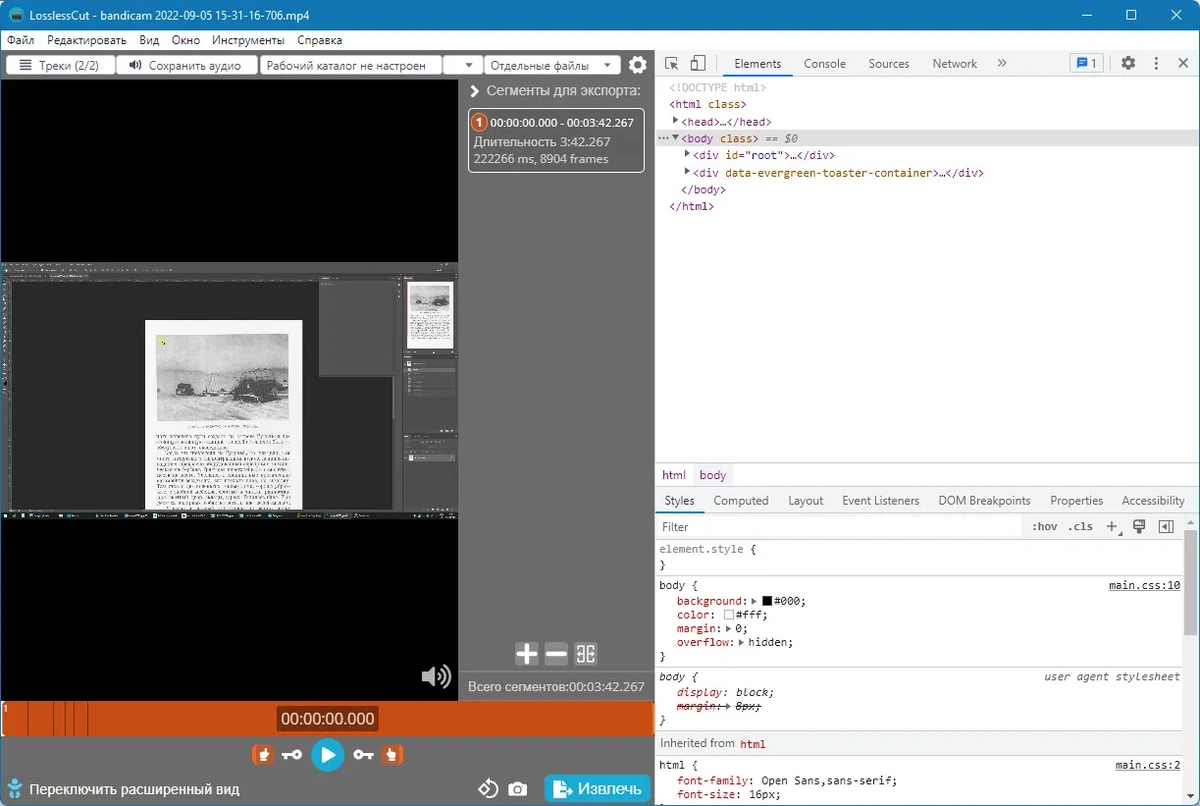Add a new segment with the plus icon
The width and height of the screenshot is (1200, 806).
pyautogui.click(x=527, y=654)
